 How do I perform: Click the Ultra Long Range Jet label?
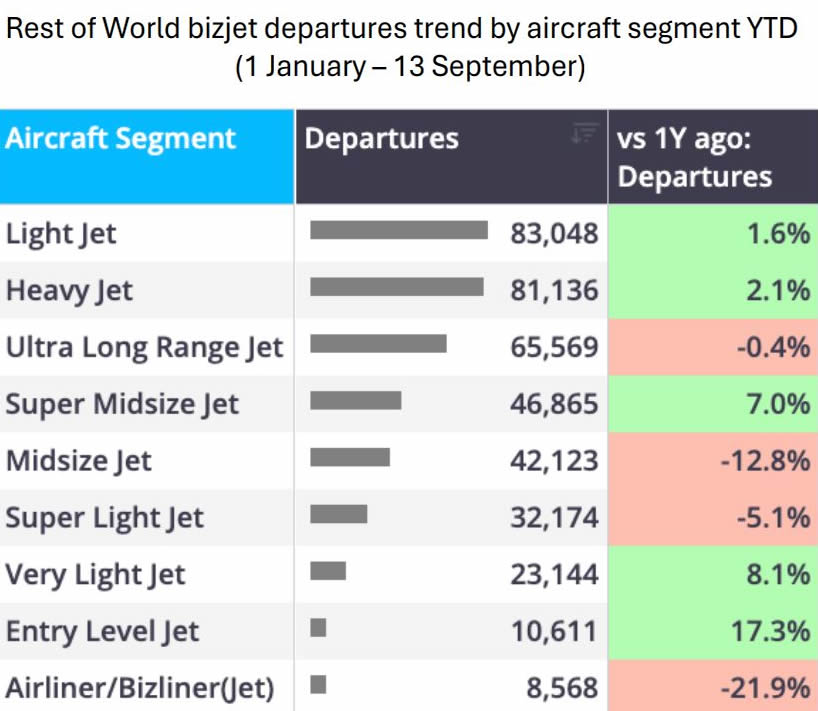coord(144,347)
